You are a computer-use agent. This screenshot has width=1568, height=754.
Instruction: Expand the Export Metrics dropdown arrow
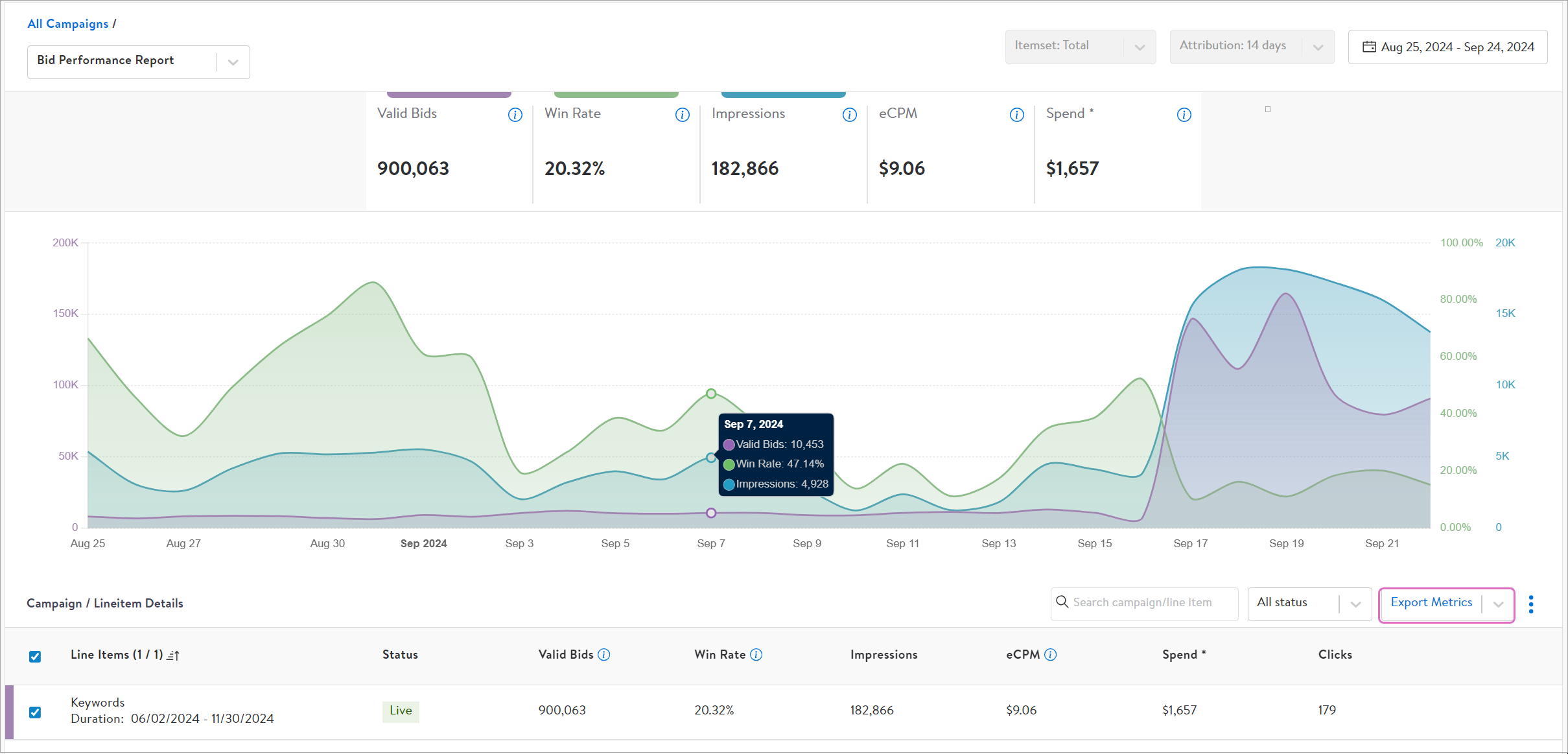click(1498, 604)
